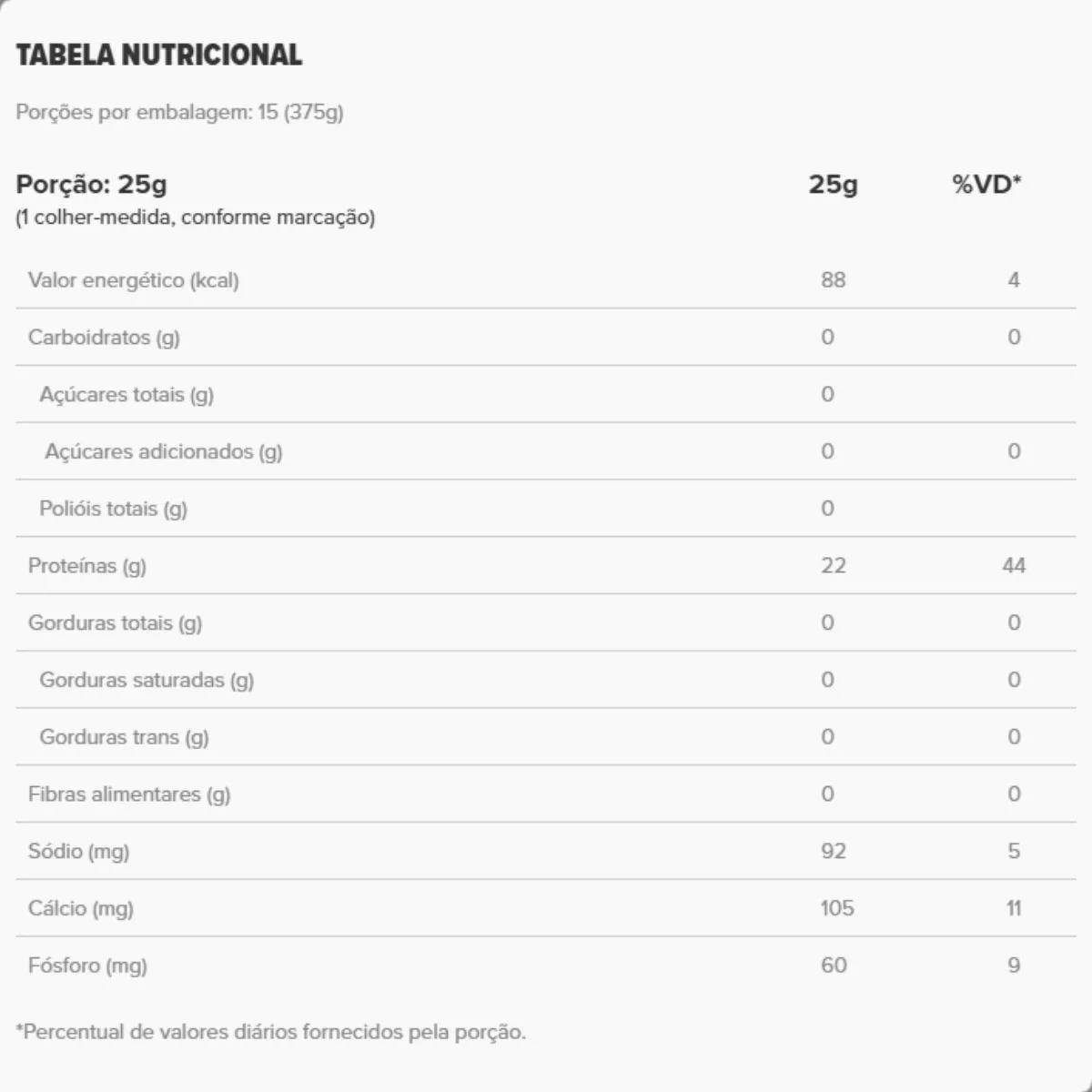Click the sodium amount 92
1092x1092 pixels.
pyautogui.click(x=833, y=852)
